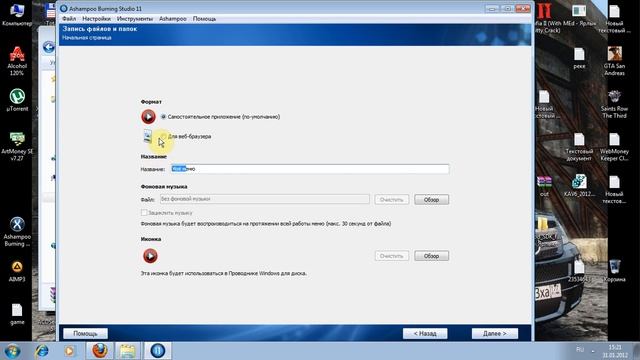The image size is (640, 360).
Task: Open Alcohol 120% desktop icon
Action: tap(17, 61)
